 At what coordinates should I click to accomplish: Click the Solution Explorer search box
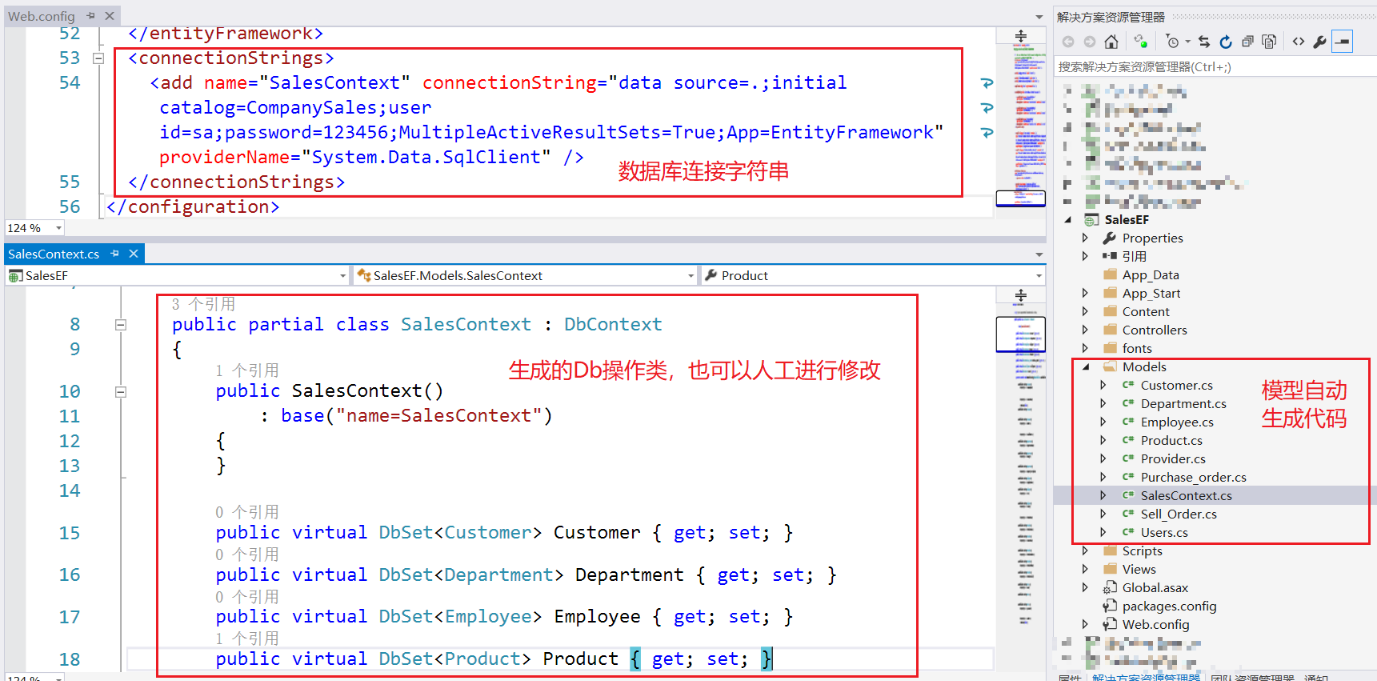[x=1210, y=67]
